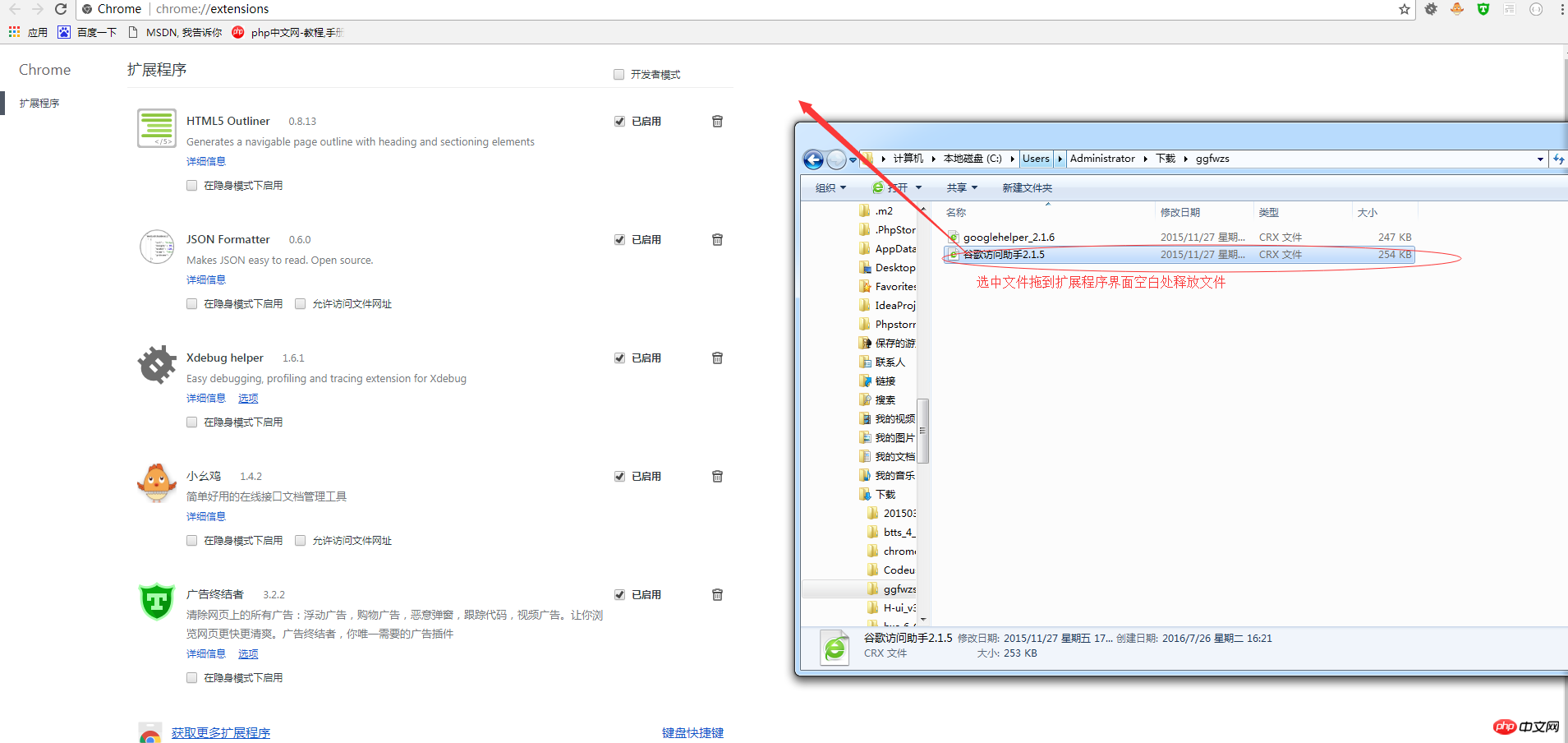Open the HTML5 Outliner toolbar extension icon
This screenshot has width=1568, height=743.
[1510, 9]
